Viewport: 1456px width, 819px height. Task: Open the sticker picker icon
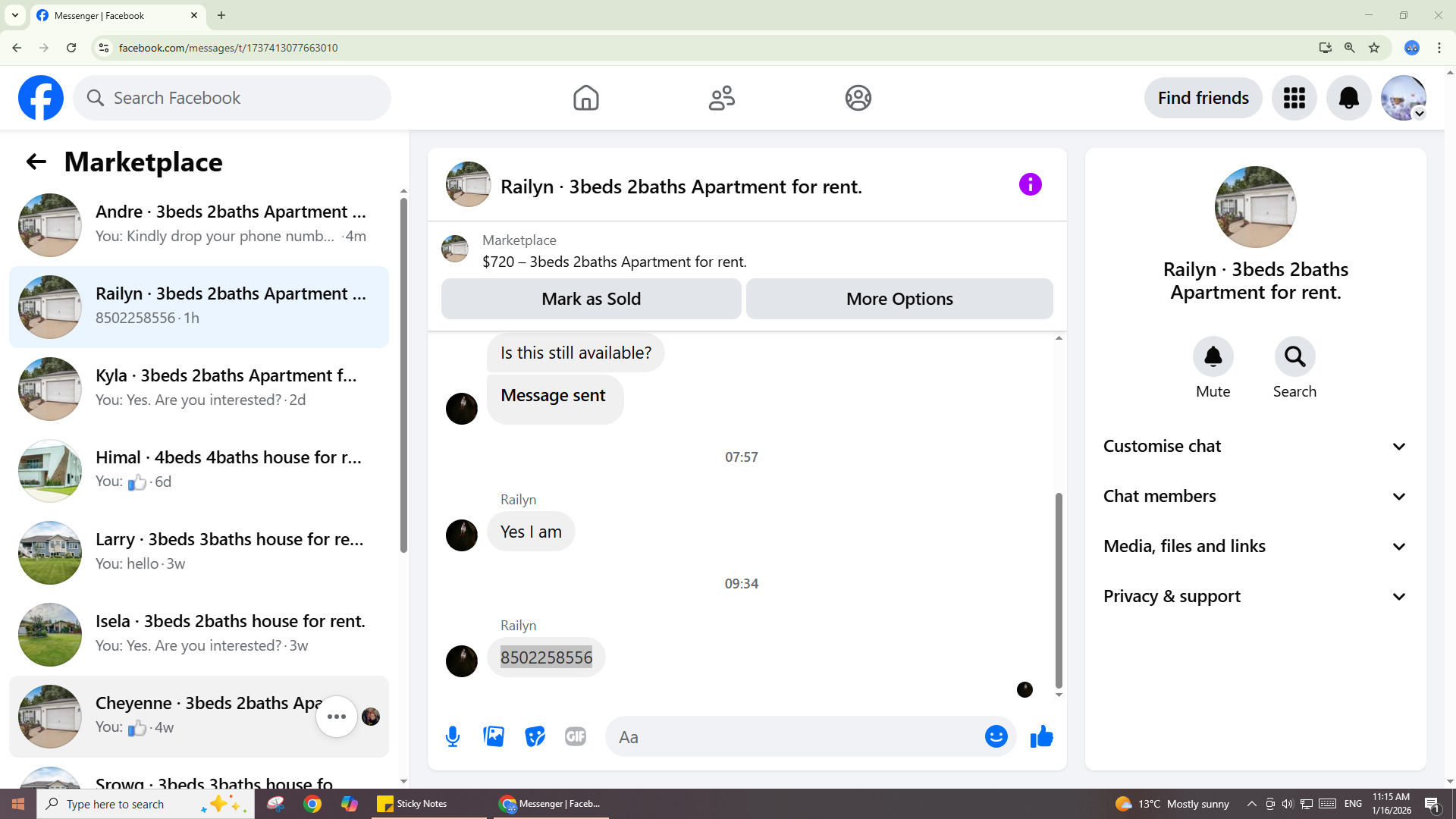[x=535, y=736]
